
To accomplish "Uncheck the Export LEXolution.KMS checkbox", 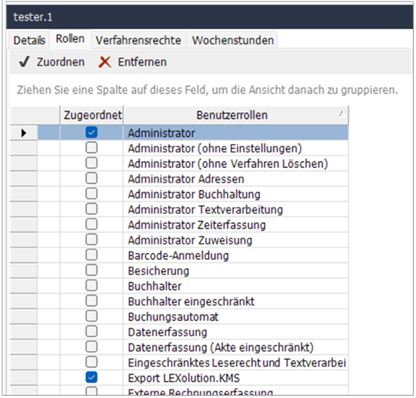I will [x=91, y=377].
